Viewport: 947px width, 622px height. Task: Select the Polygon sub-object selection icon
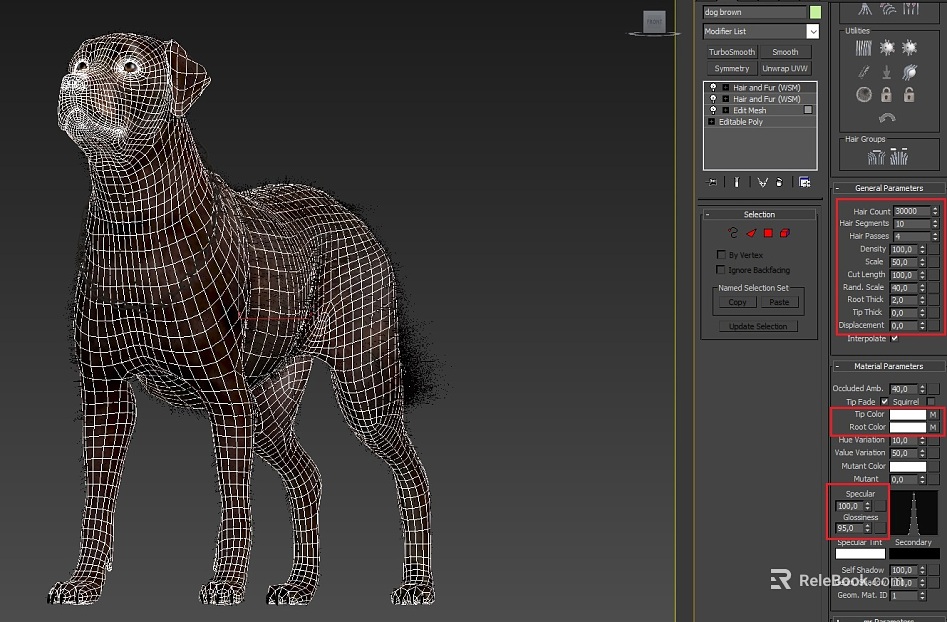tap(768, 233)
